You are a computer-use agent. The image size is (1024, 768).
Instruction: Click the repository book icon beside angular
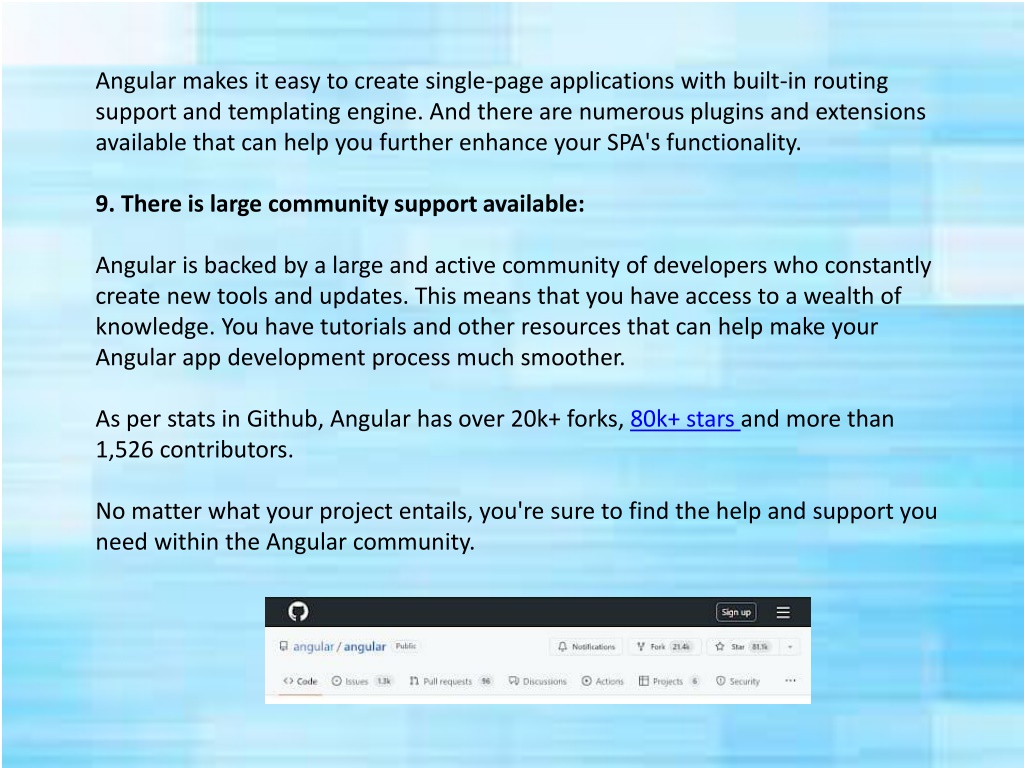283,647
